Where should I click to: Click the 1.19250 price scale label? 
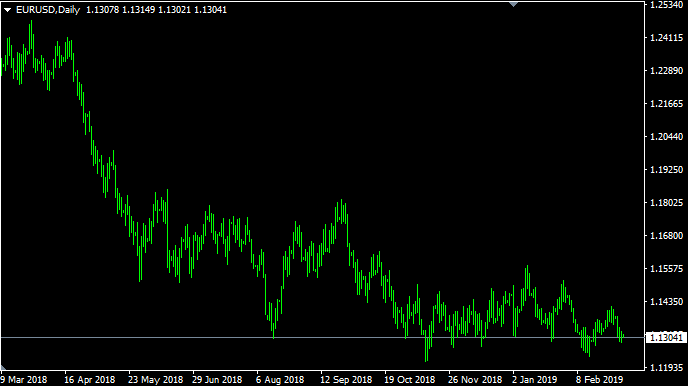pyautogui.click(x=666, y=169)
